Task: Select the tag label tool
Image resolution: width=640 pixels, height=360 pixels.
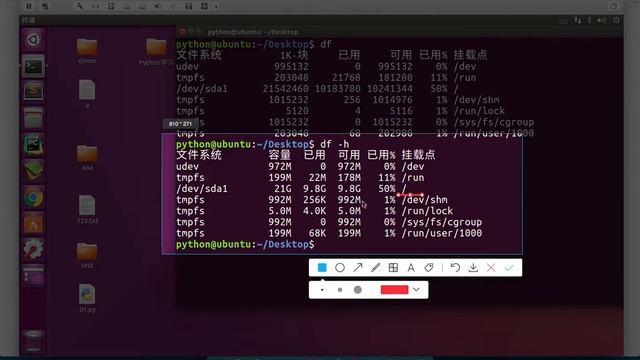Action: click(x=429, y=267)
